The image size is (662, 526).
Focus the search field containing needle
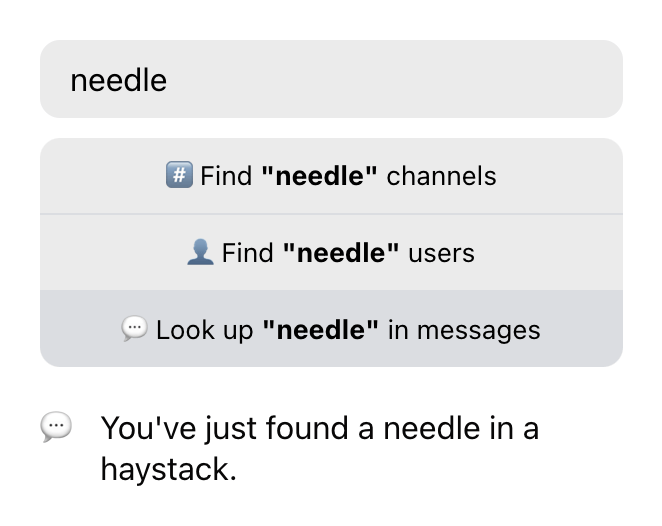pos(331,80)
